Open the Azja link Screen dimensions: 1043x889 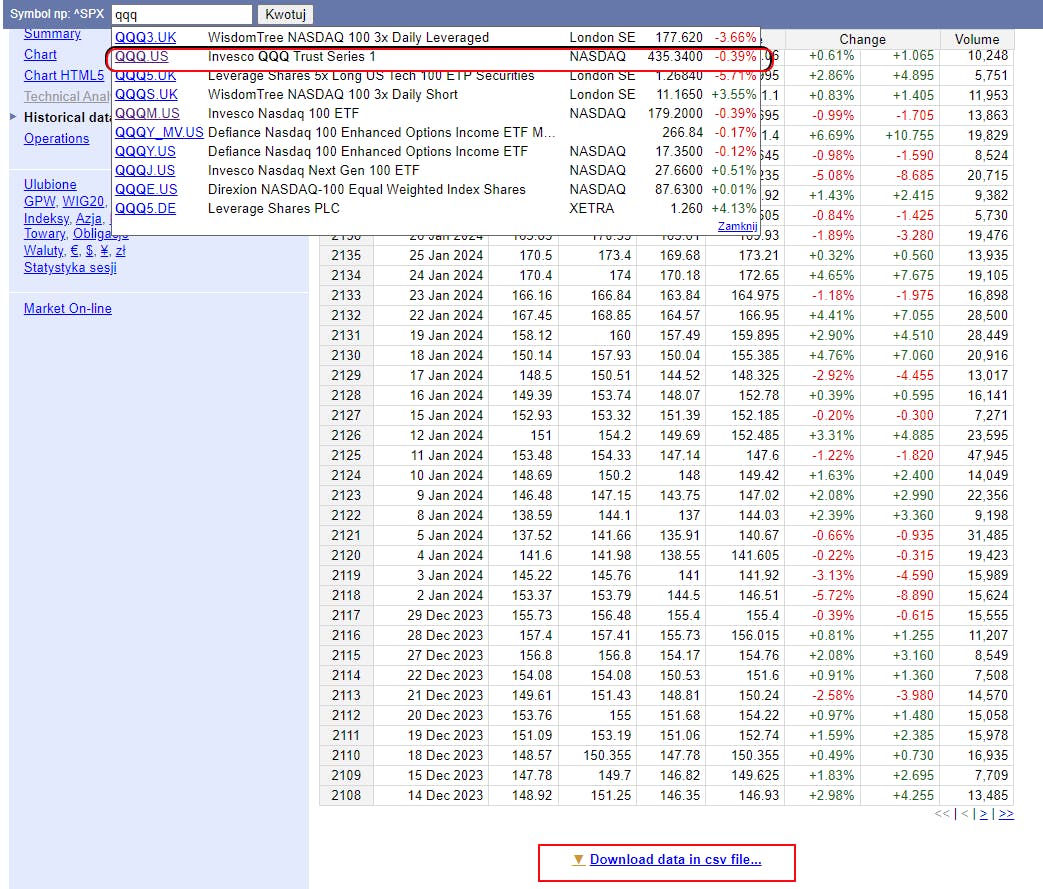click(88, 219)
